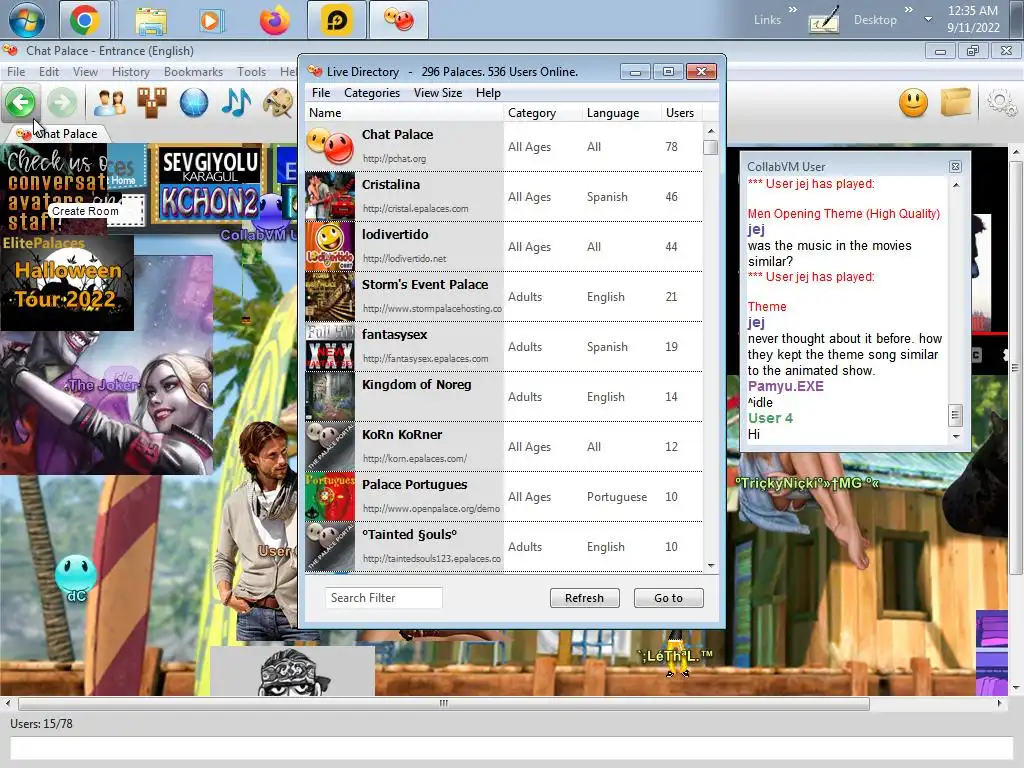This screenshot has height=768, width=1024.
Task: Open the cardboard box props icon
Action: pyautogui.click(x=955, y=103)
